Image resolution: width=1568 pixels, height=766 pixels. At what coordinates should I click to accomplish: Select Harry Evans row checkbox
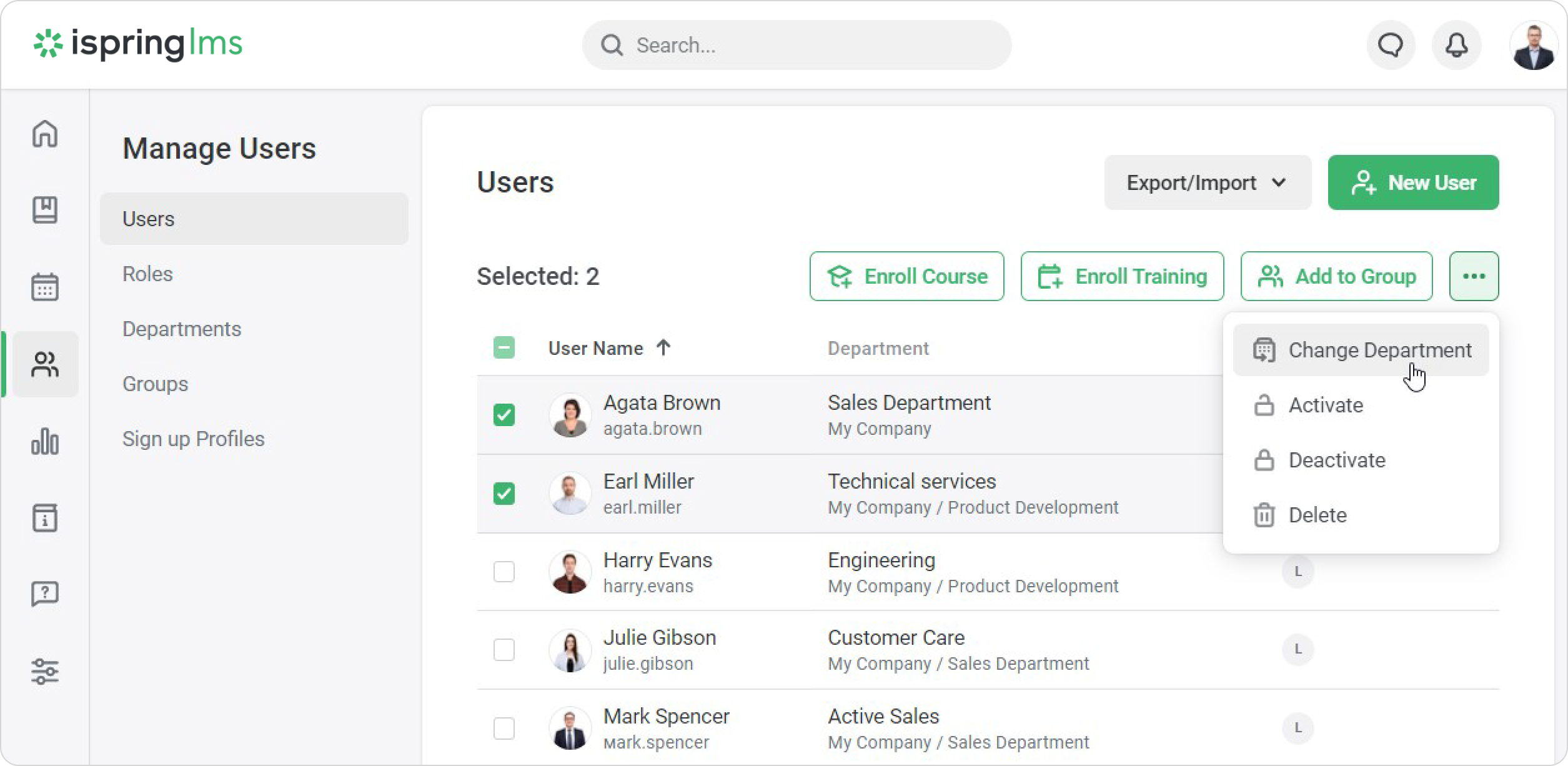[x=504, y=572]
